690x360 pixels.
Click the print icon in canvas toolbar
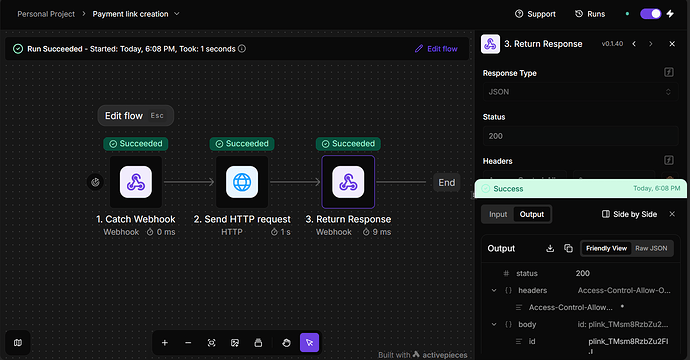click(258, 342)
